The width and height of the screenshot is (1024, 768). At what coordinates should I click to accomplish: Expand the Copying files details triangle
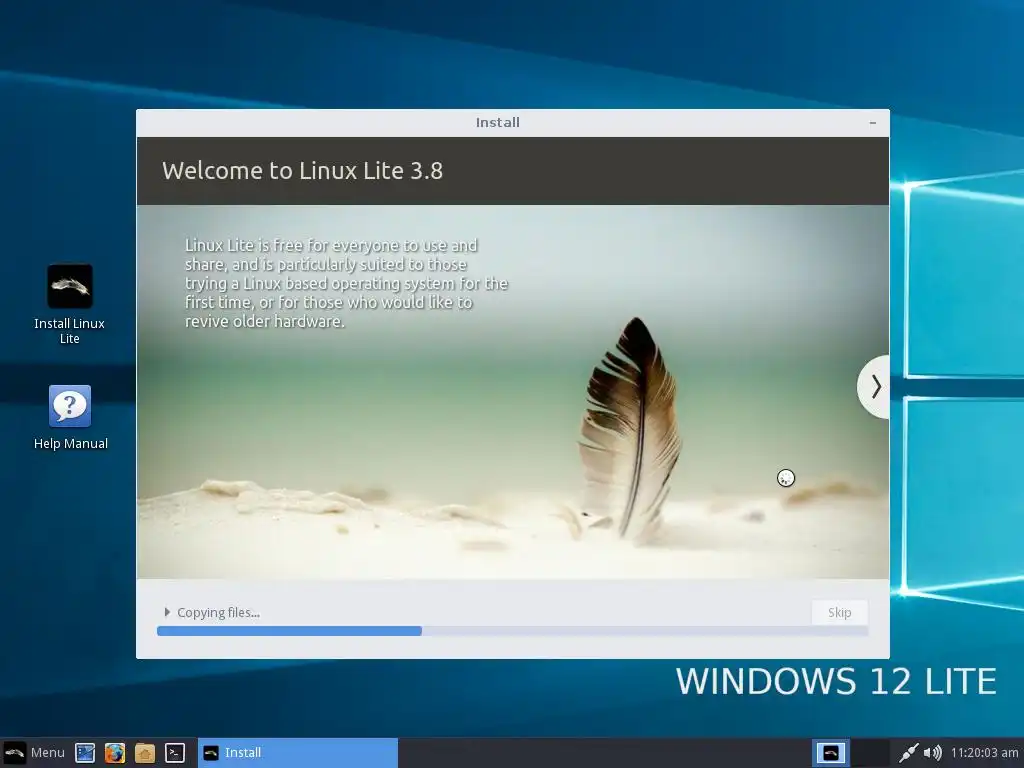[167, 613]
